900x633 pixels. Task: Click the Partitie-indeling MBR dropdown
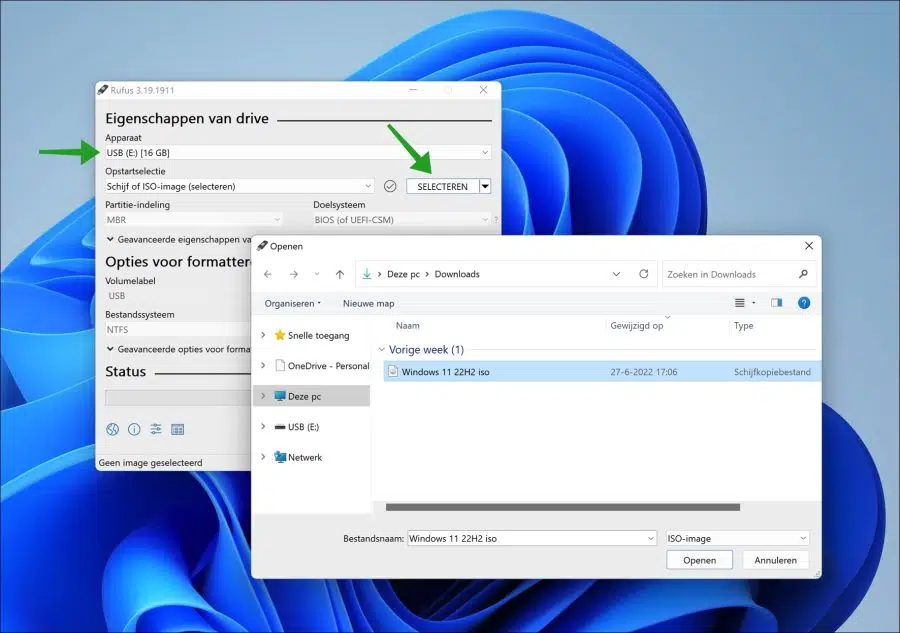tap(193, 220)
